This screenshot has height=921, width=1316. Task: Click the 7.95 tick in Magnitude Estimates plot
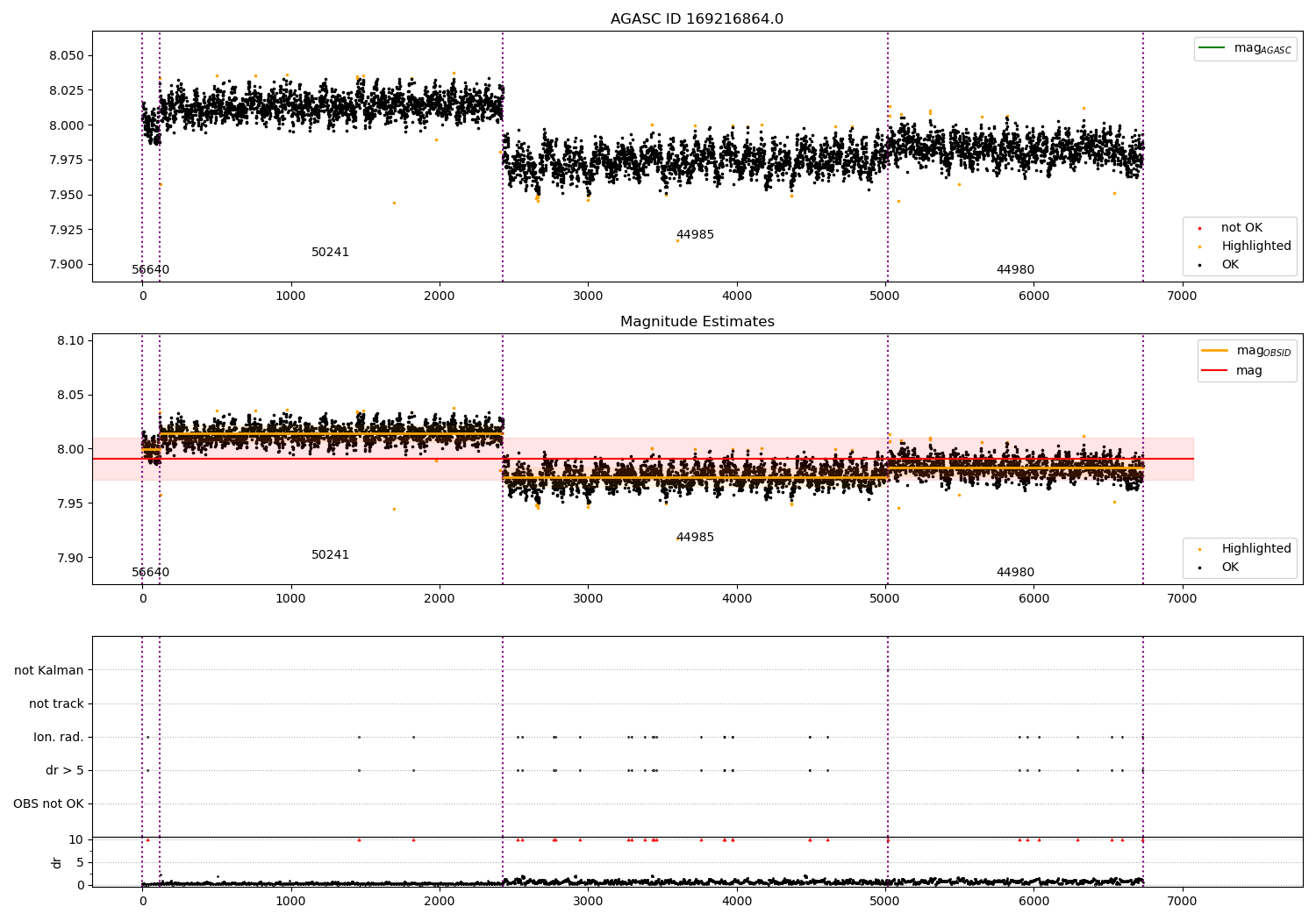tap(71, 503)
